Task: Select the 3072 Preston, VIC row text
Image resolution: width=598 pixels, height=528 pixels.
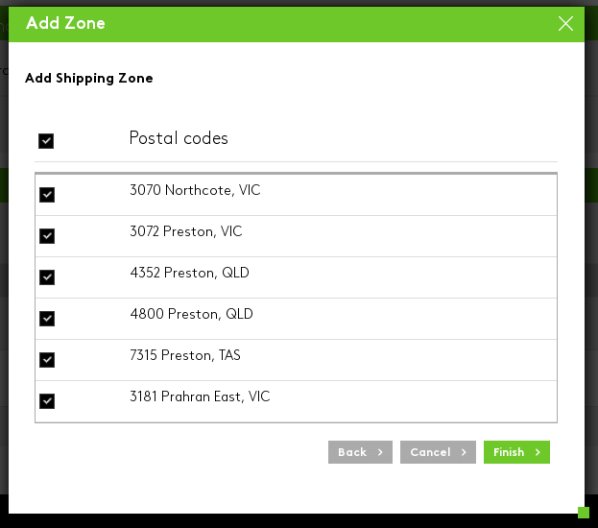Action: pos(186,231)
